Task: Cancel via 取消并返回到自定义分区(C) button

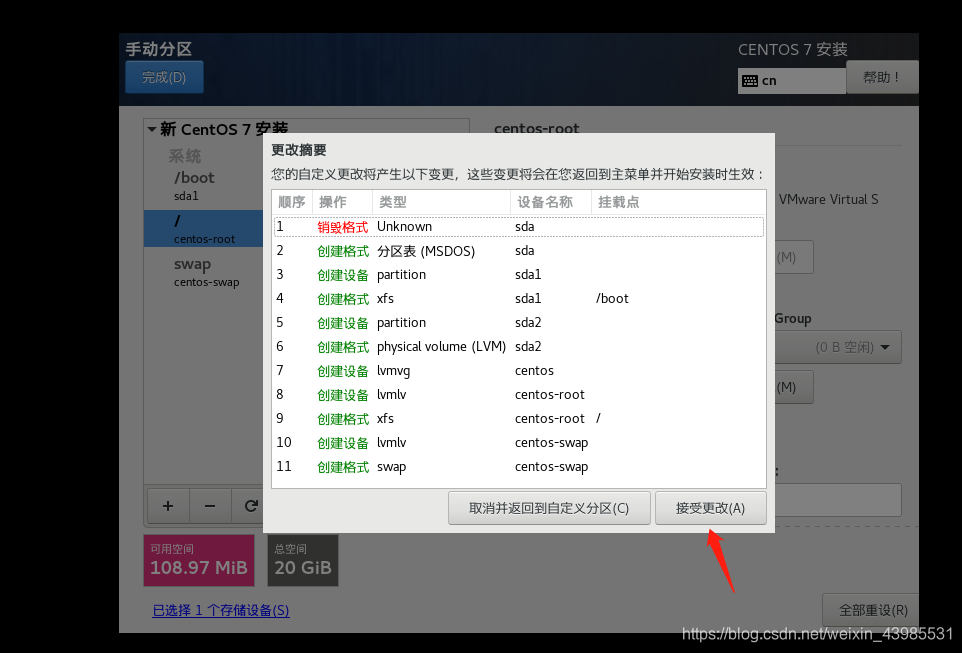Action: click(x=549, y=508)
